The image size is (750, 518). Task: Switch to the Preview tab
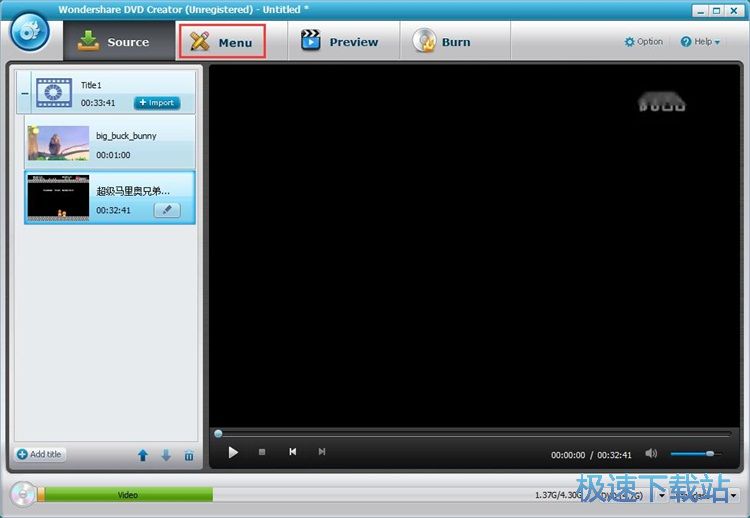(340, 42)
